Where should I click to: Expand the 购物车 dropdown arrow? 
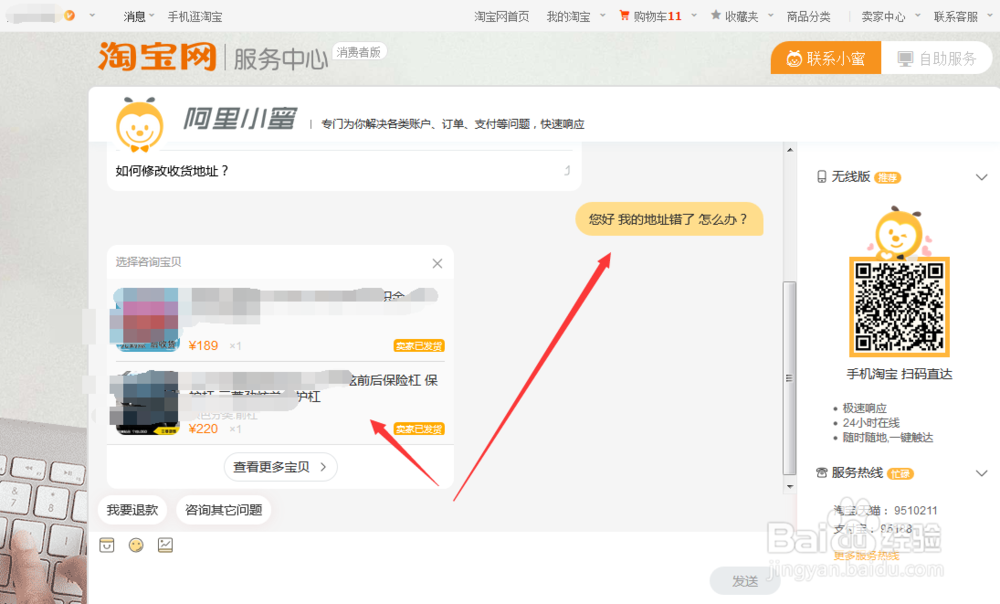point(694,15)
